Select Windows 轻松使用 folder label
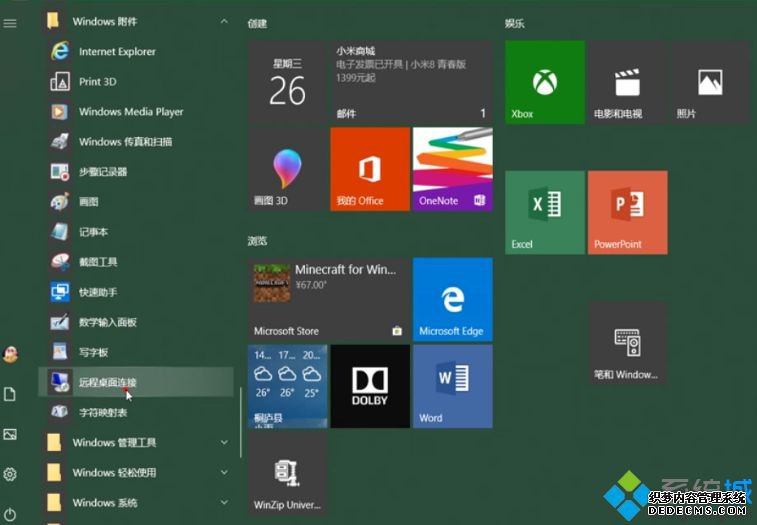 (114, 472)
